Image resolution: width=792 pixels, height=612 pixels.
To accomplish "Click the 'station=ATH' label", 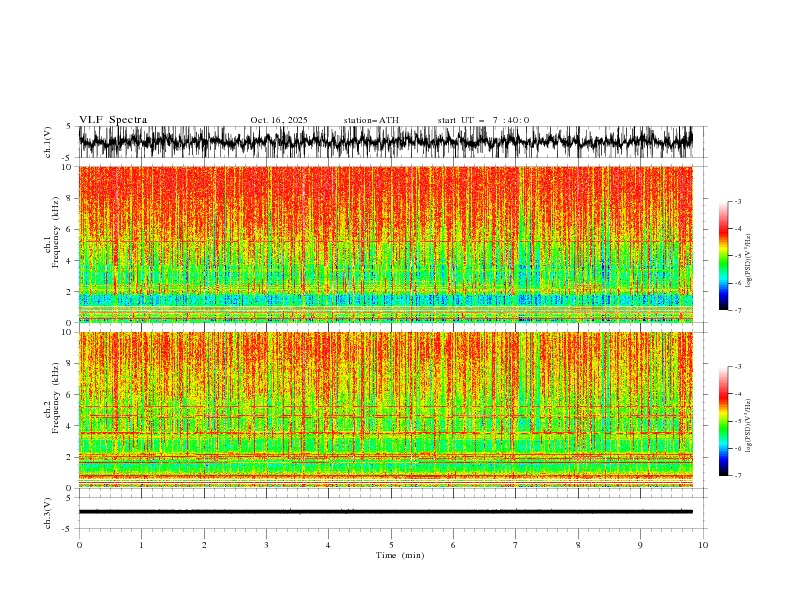I will tap(371, 120).
